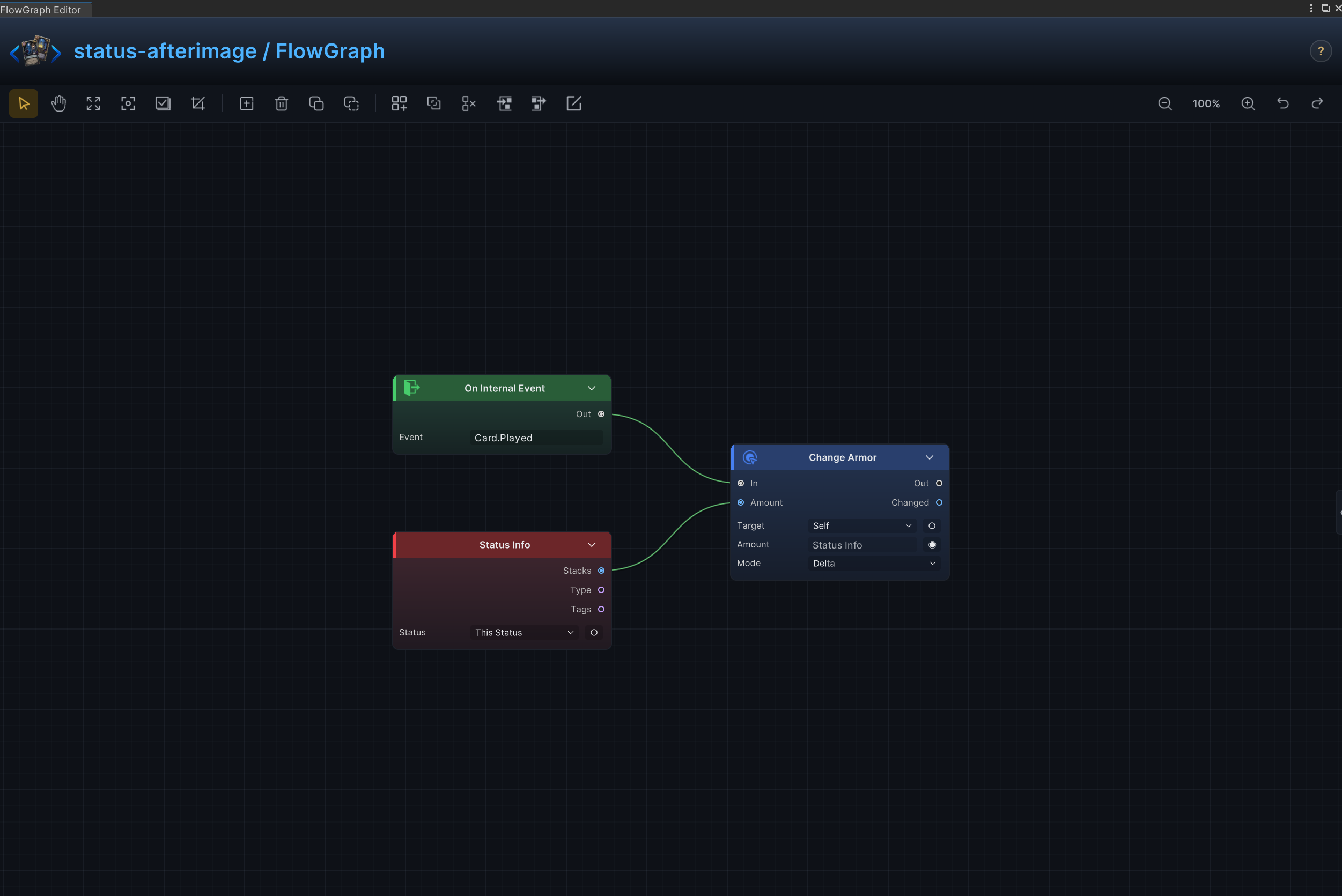Click the crop tool icon
This screenshot has width=1342, height=896.
pyautogui.click(x=198, y=103)
